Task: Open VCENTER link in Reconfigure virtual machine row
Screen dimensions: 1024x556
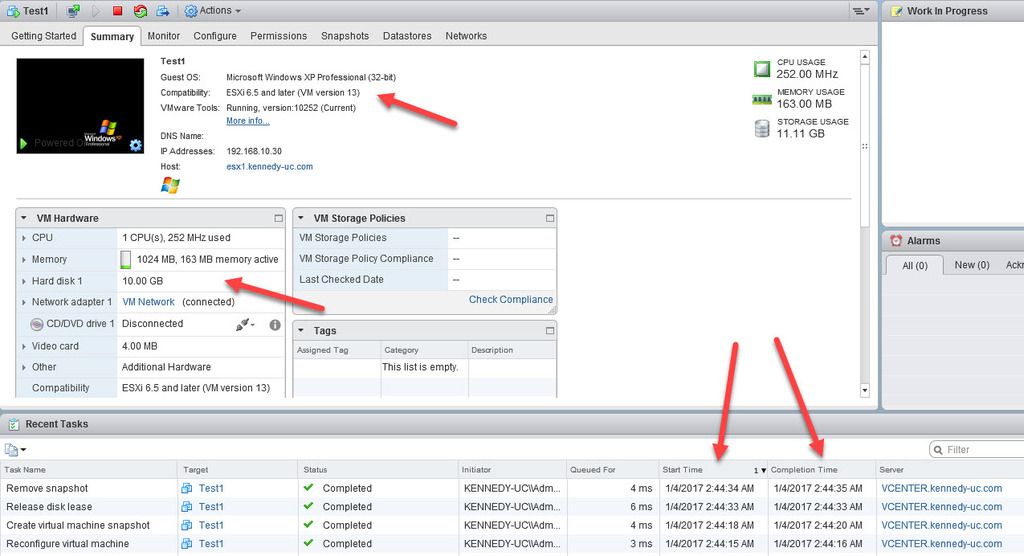Action: click(941, 544)
